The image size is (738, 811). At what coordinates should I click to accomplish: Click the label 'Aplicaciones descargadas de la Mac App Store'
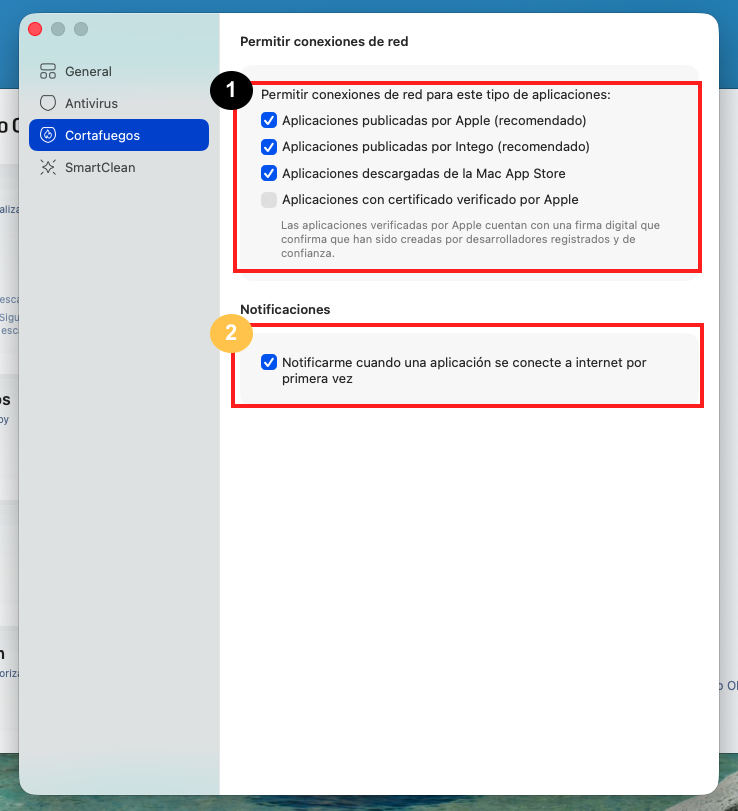[424, 173]
